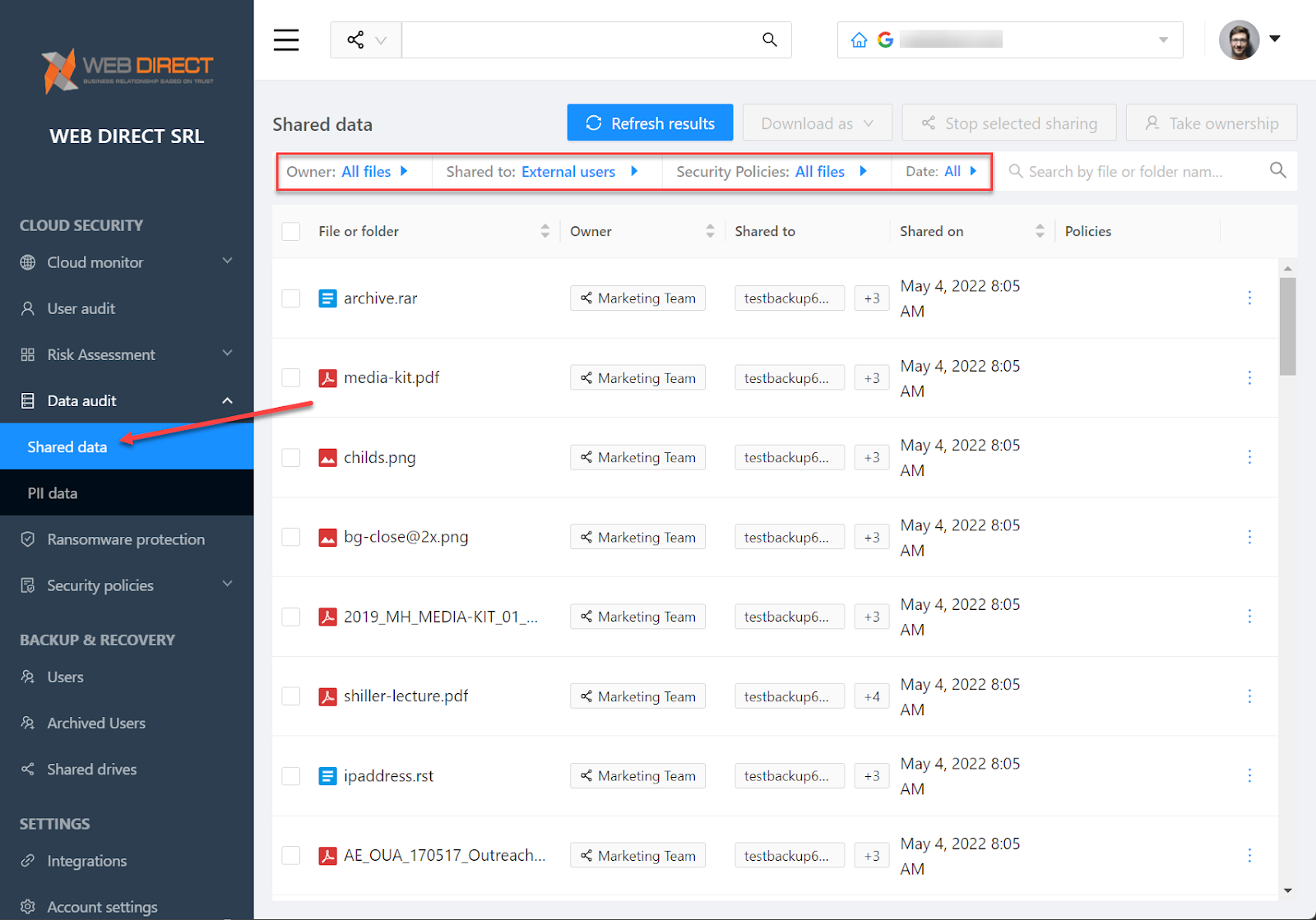Open the Integrations settings icon

[28, 861]
